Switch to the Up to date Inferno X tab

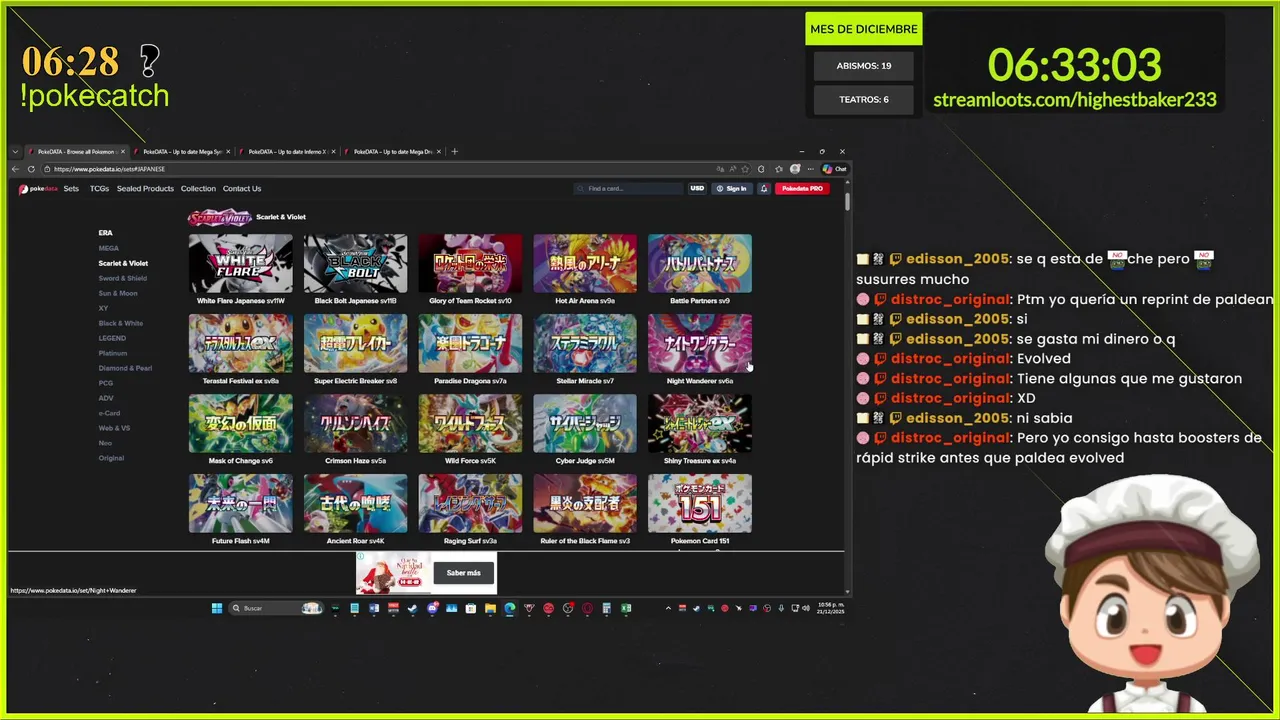point(287,151)
